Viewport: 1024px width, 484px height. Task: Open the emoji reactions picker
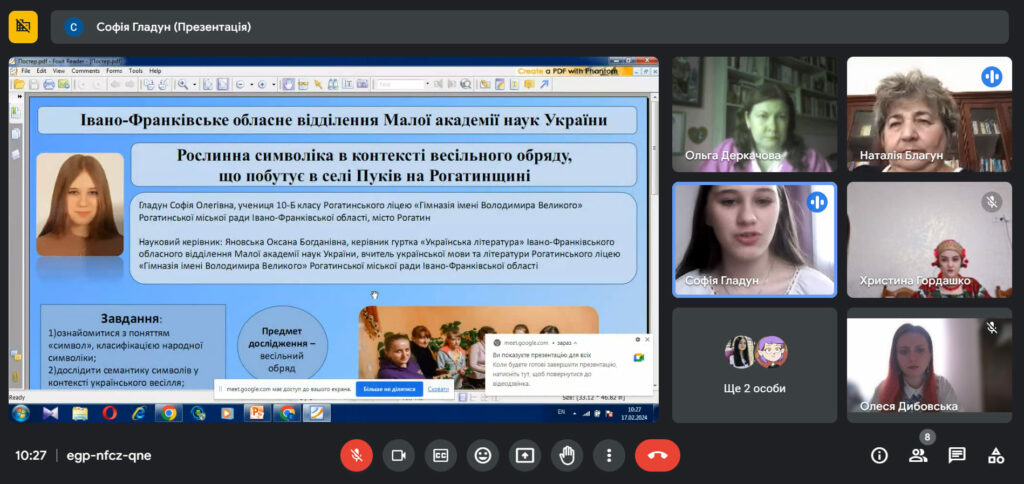coord(482,455)
